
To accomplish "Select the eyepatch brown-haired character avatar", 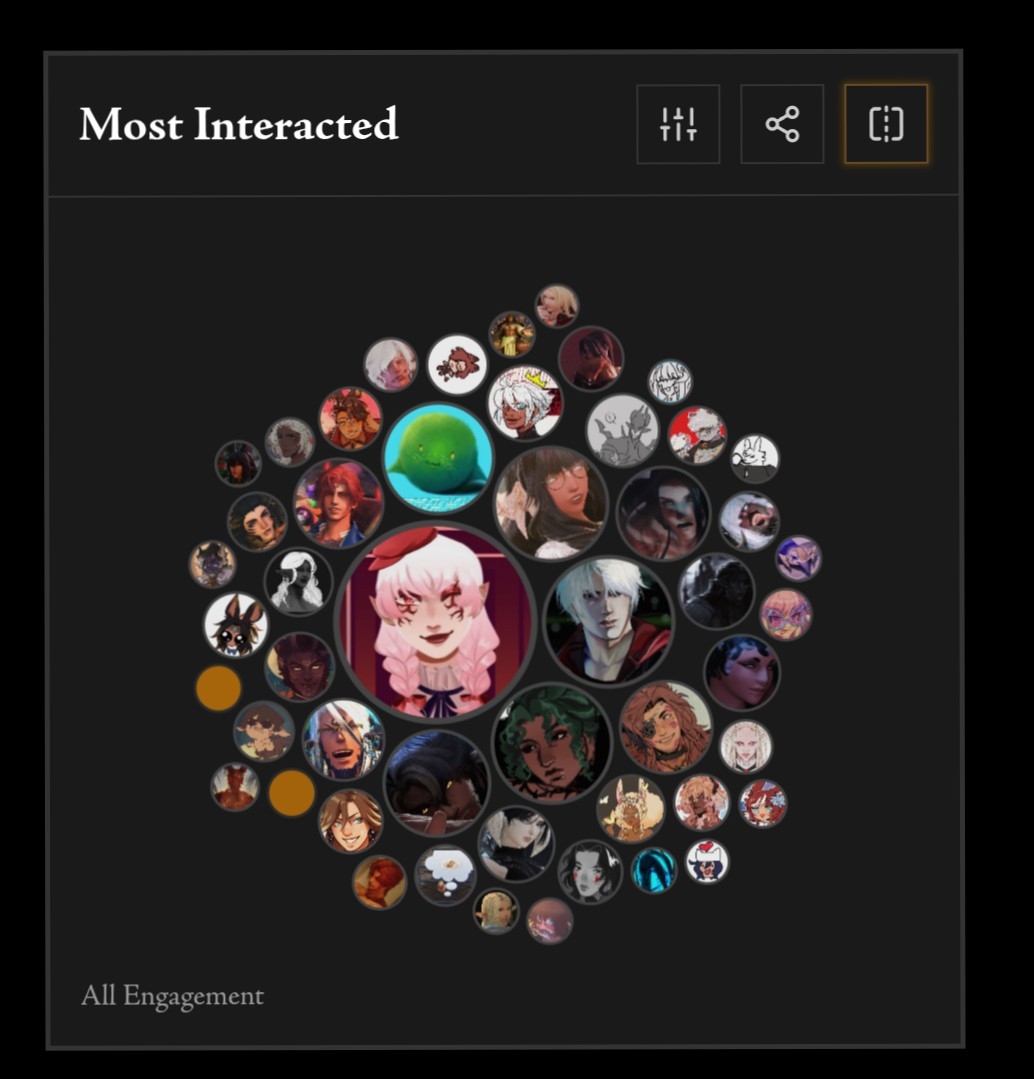I will [x=665, y=727].
